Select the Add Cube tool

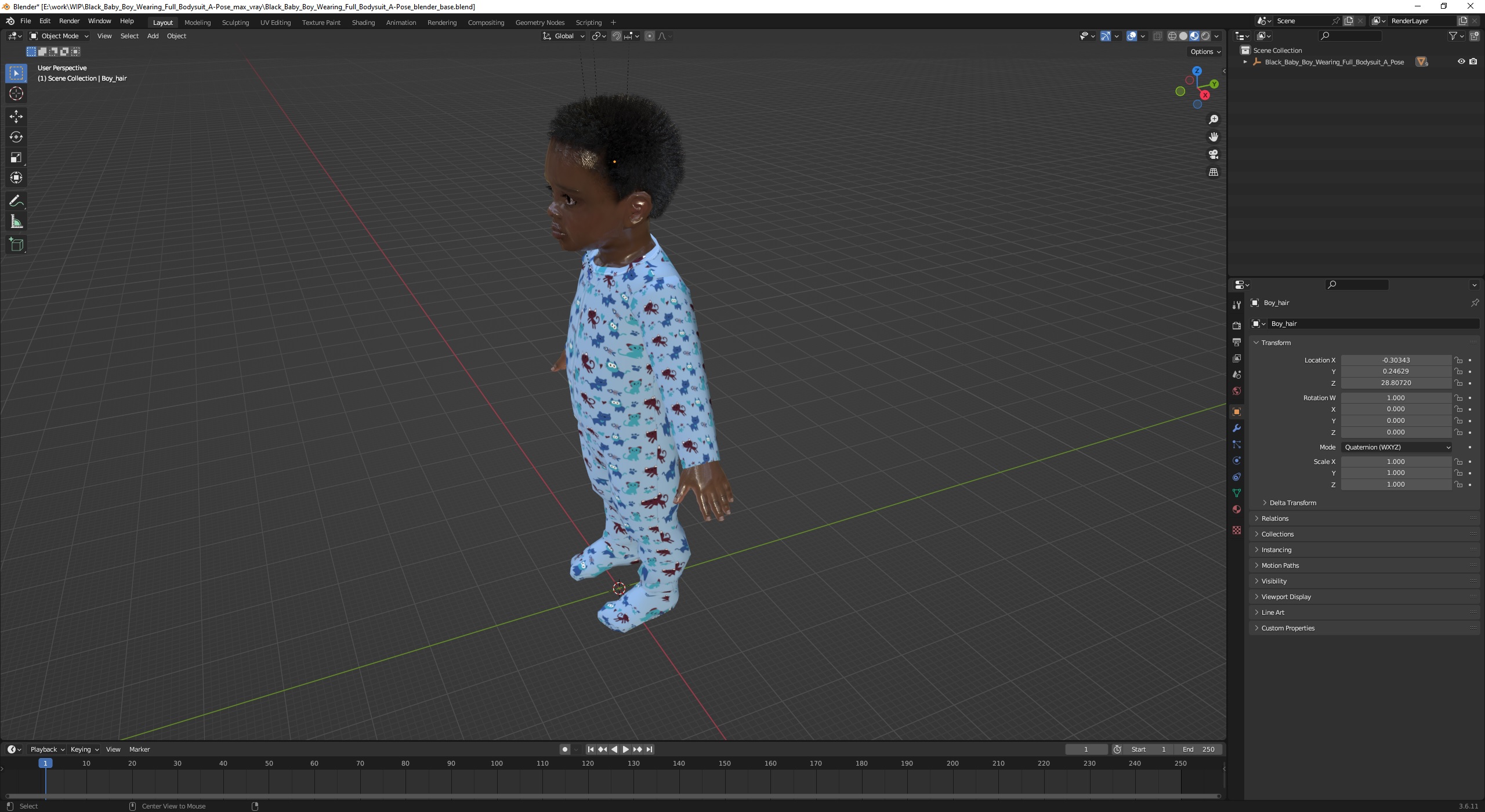click(x=16, y=245)
